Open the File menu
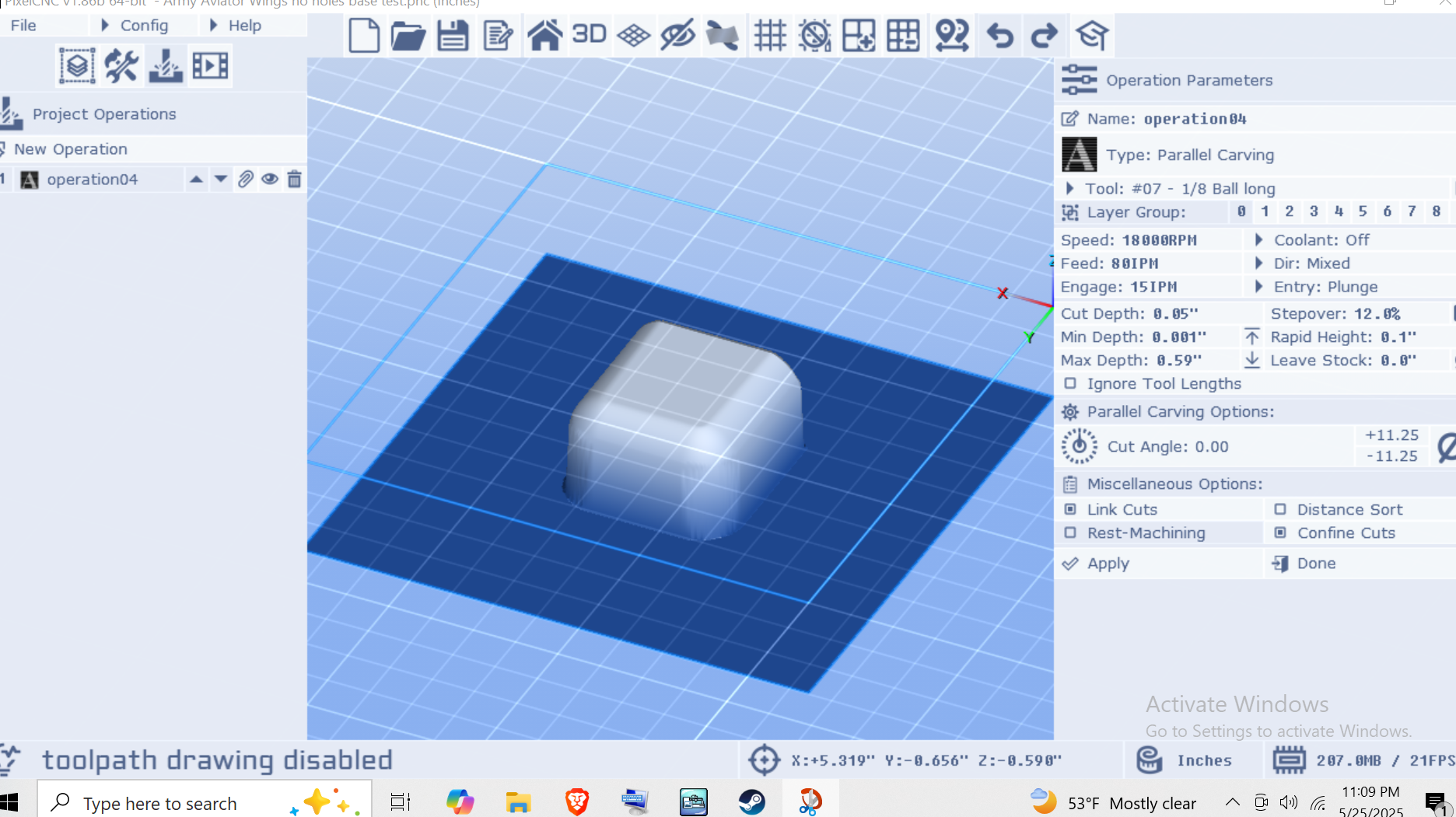This screenshot has width=1456, height=817. point(23,26)
